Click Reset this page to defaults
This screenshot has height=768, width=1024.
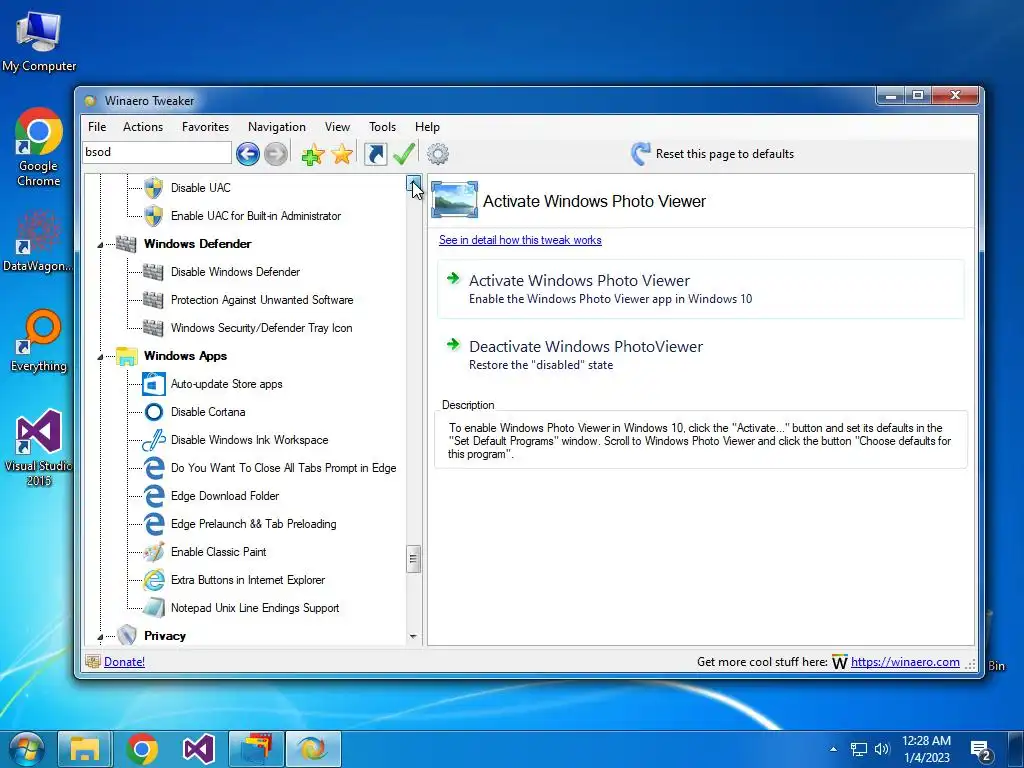724,154
